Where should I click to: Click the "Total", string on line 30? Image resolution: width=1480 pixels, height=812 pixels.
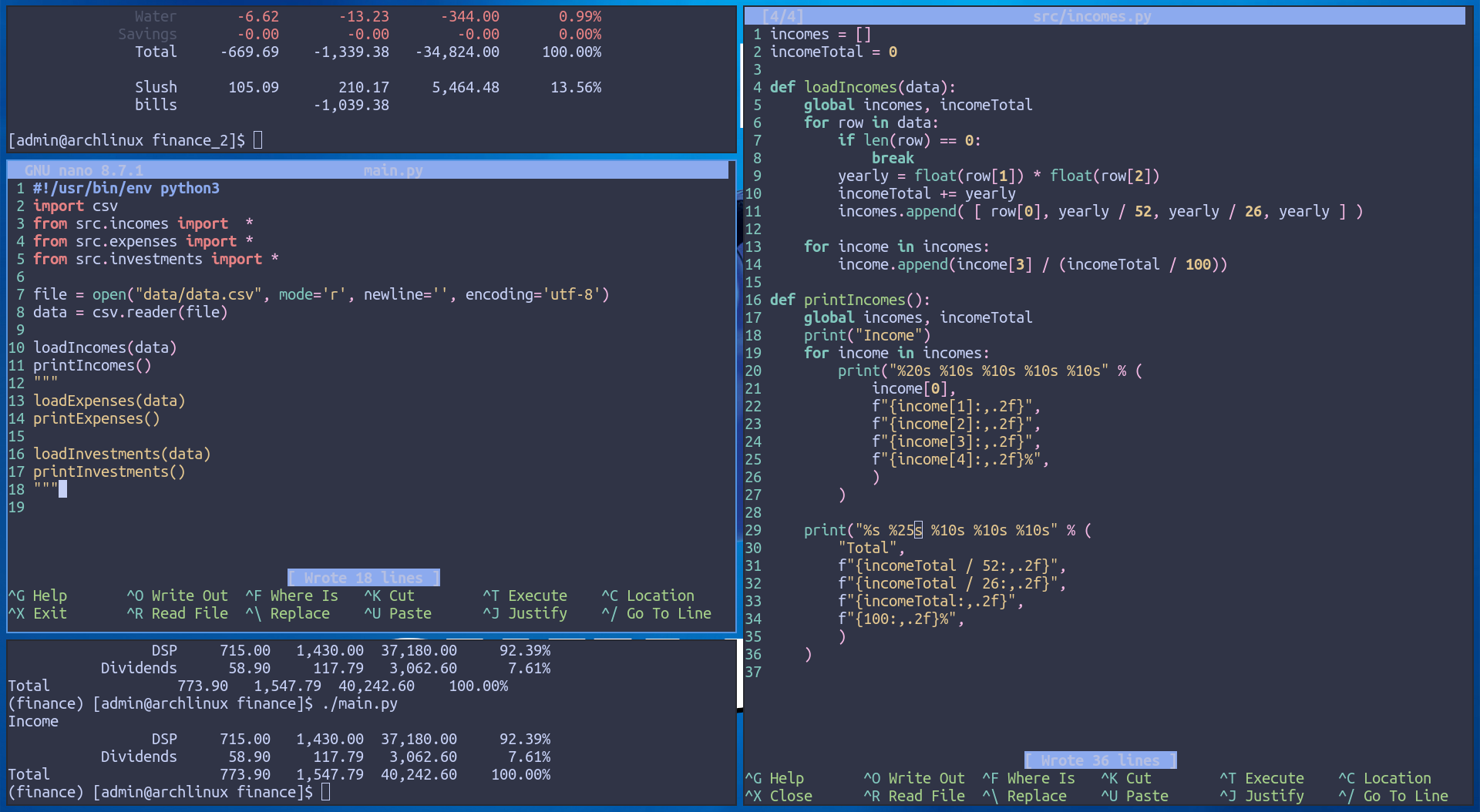pos(872,548)
